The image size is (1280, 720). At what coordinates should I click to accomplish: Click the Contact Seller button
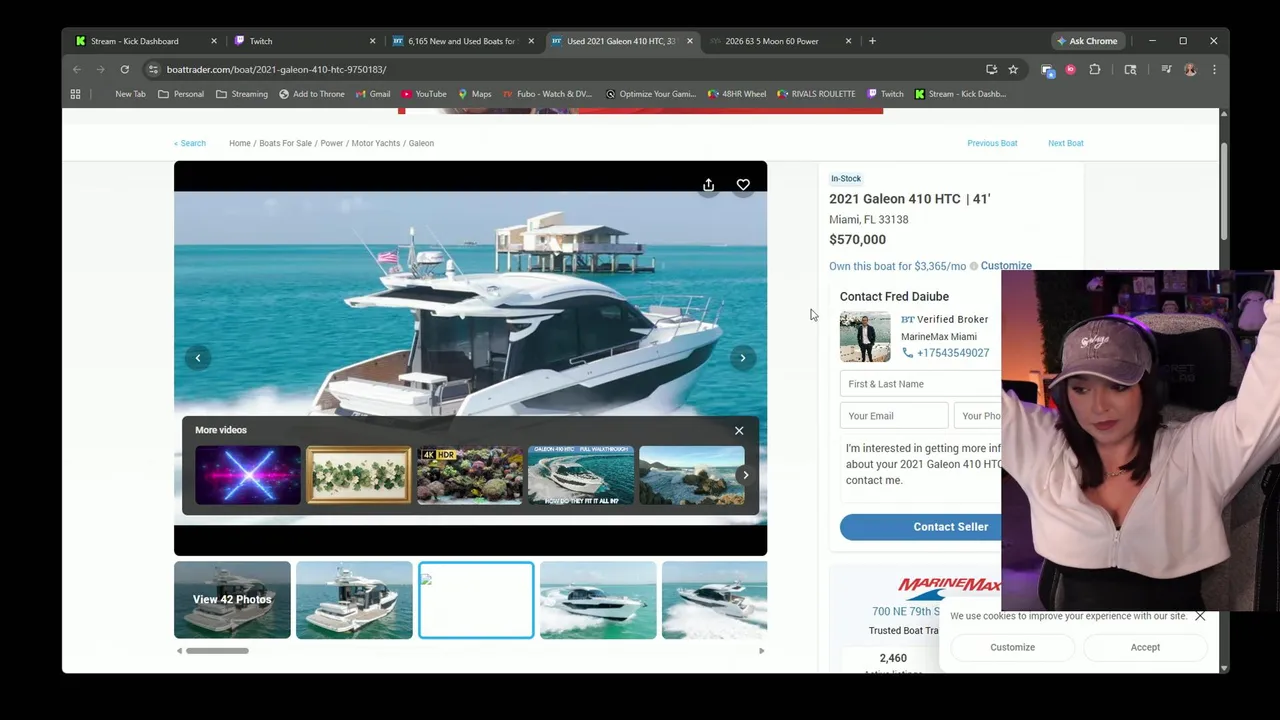pyautogui.click(x=920, y=527)
